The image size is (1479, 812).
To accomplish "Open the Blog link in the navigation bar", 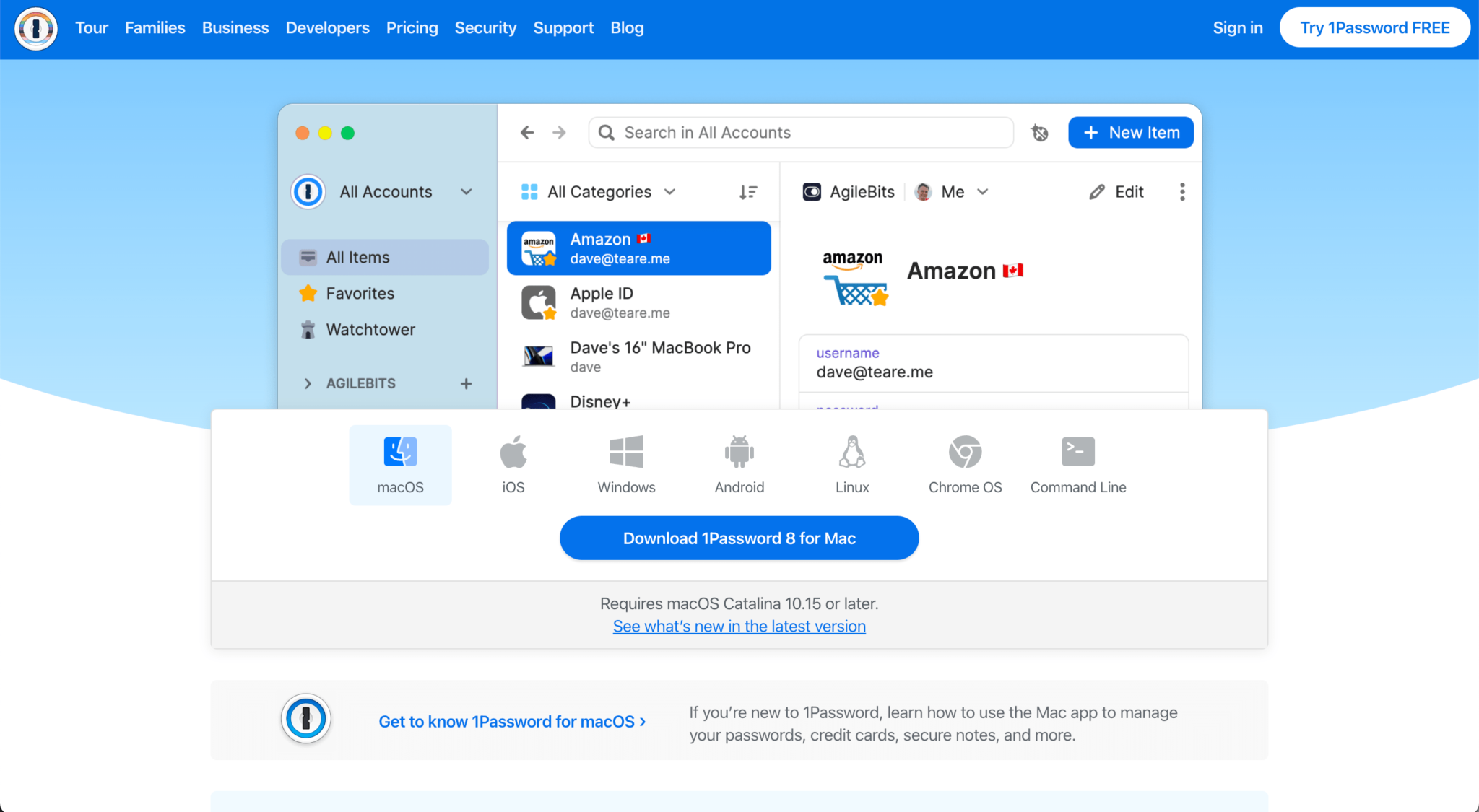I will point(627,28).
